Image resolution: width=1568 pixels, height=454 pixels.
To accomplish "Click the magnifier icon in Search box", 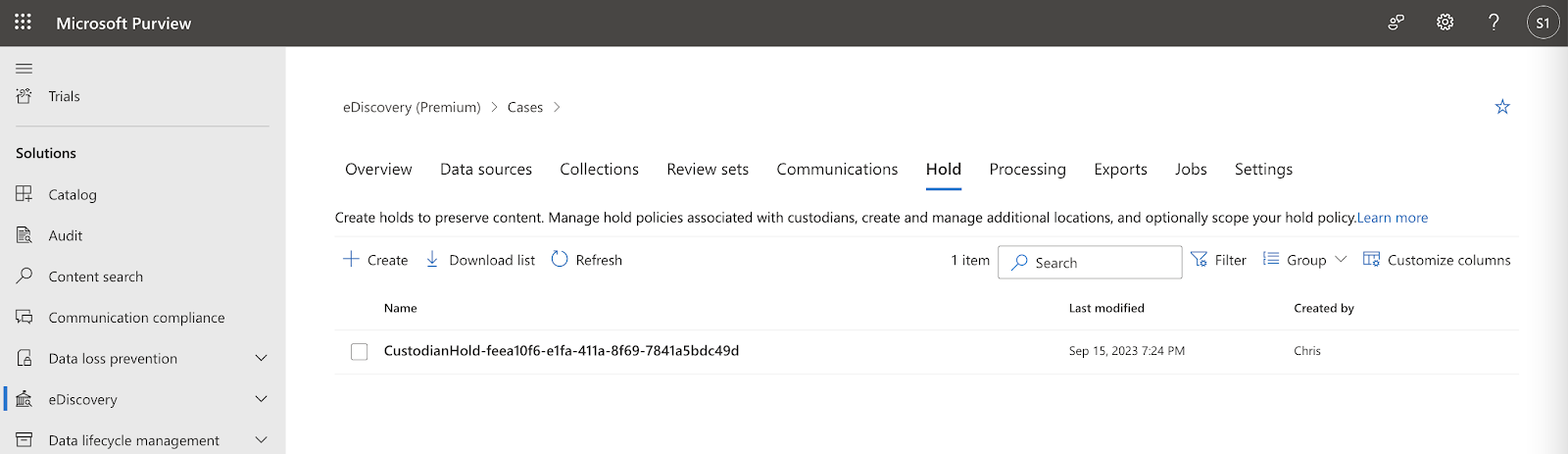I will click(1020, 263).
